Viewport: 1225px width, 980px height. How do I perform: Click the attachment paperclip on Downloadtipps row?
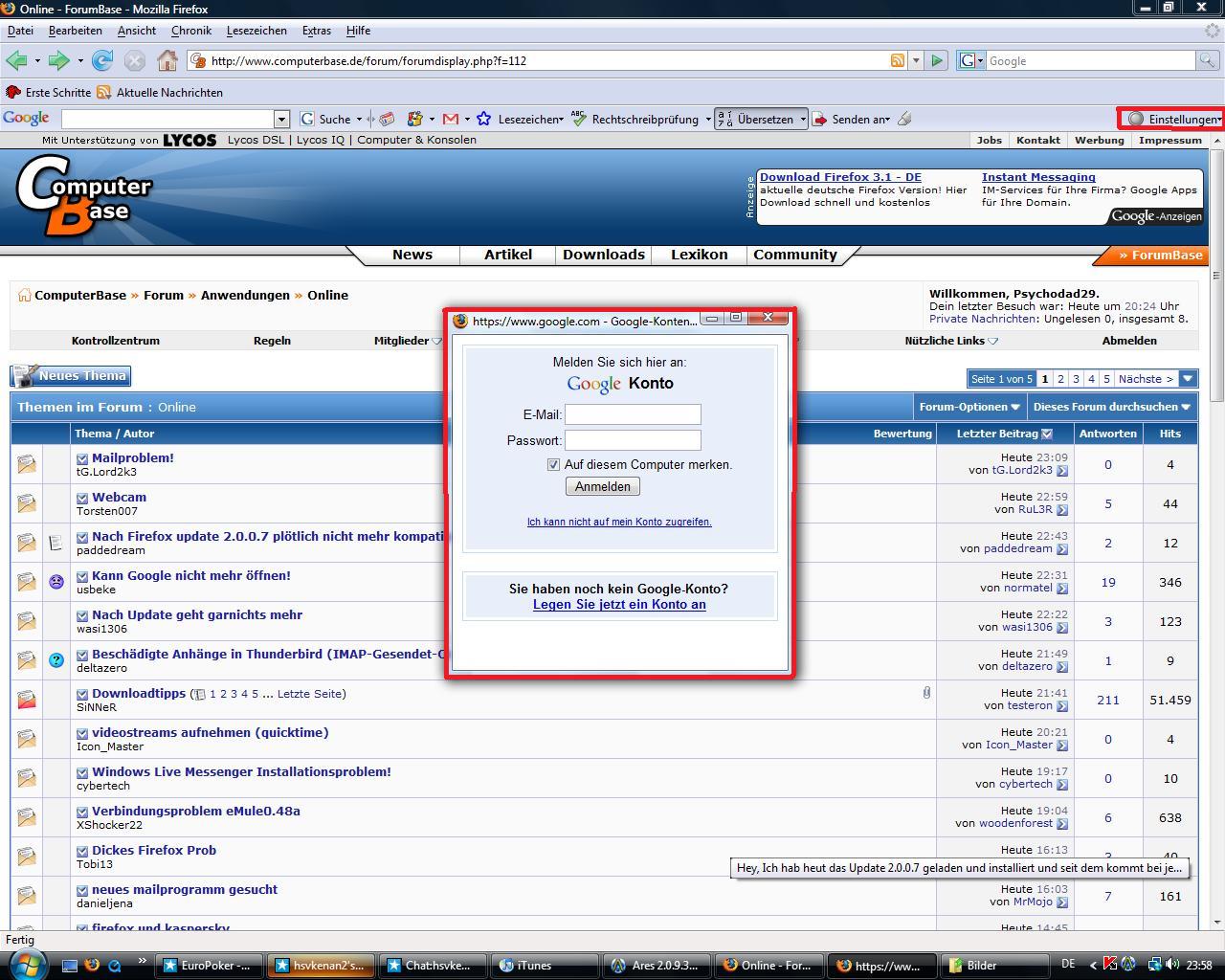point(926,692)
